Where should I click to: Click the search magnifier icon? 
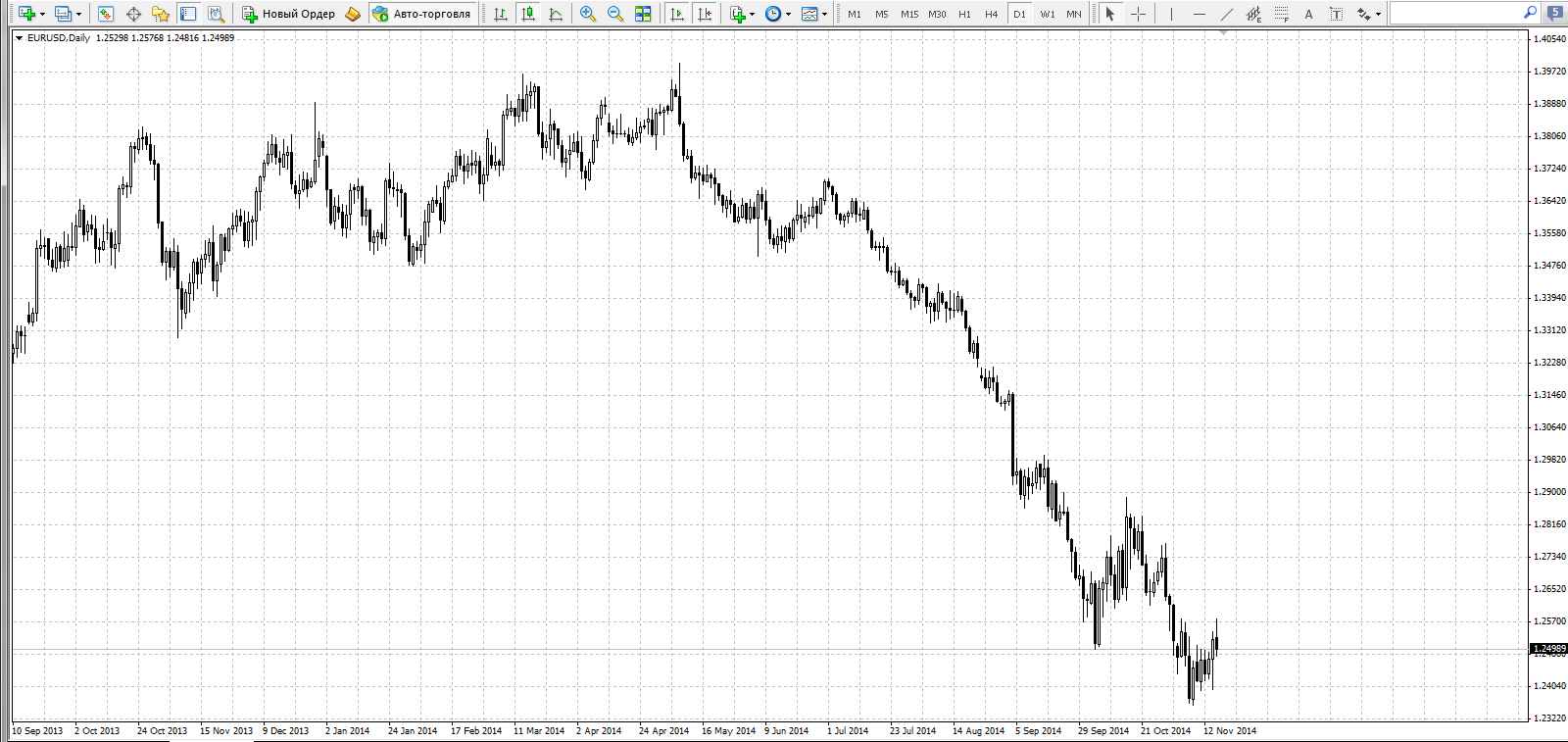pyautogui.click(x=1530, y=13)
